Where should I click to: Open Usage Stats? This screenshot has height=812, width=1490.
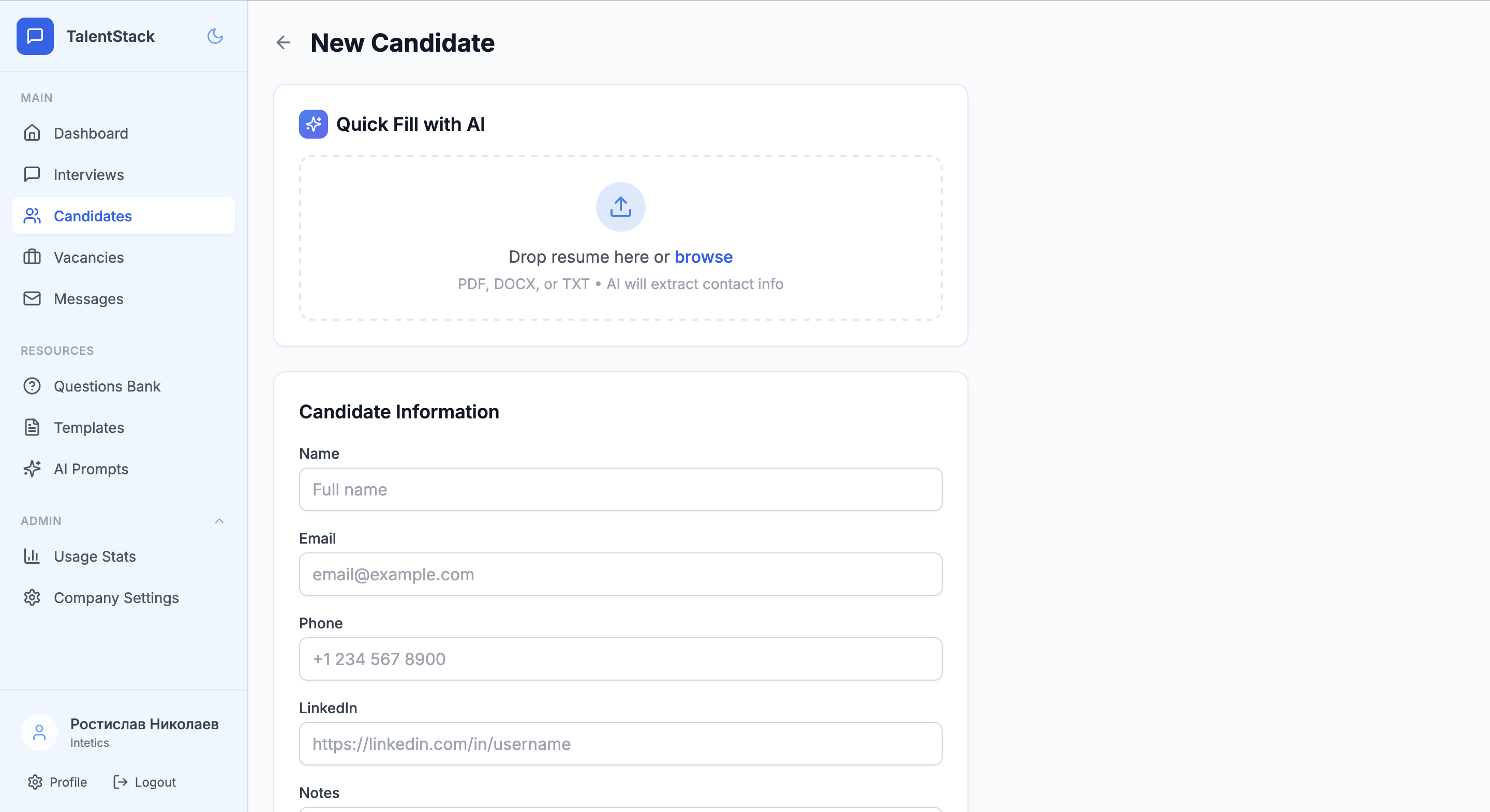click(95, 557)
